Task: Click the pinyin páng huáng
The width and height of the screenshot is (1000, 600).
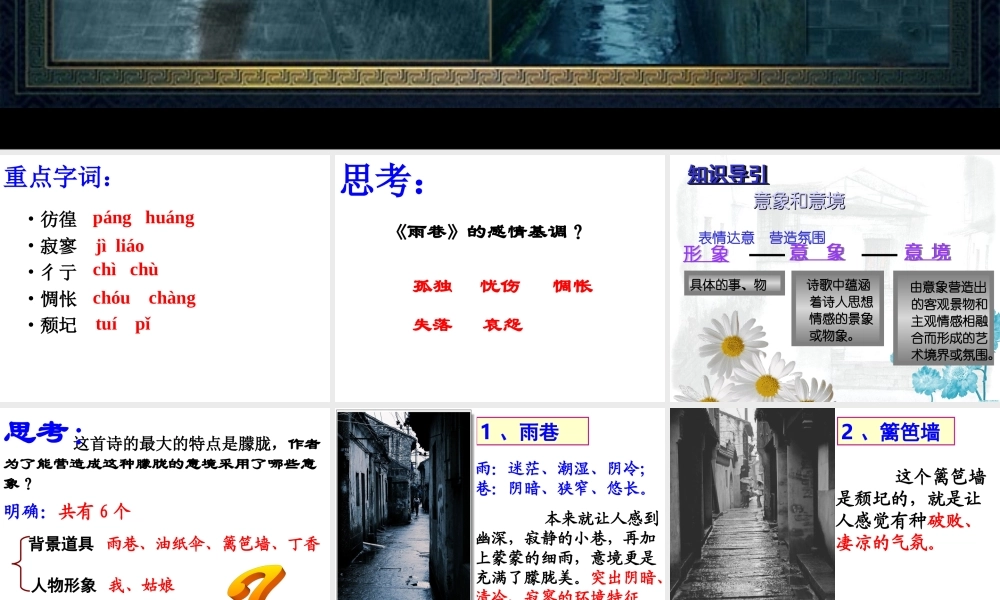Action: coord(143,218)
